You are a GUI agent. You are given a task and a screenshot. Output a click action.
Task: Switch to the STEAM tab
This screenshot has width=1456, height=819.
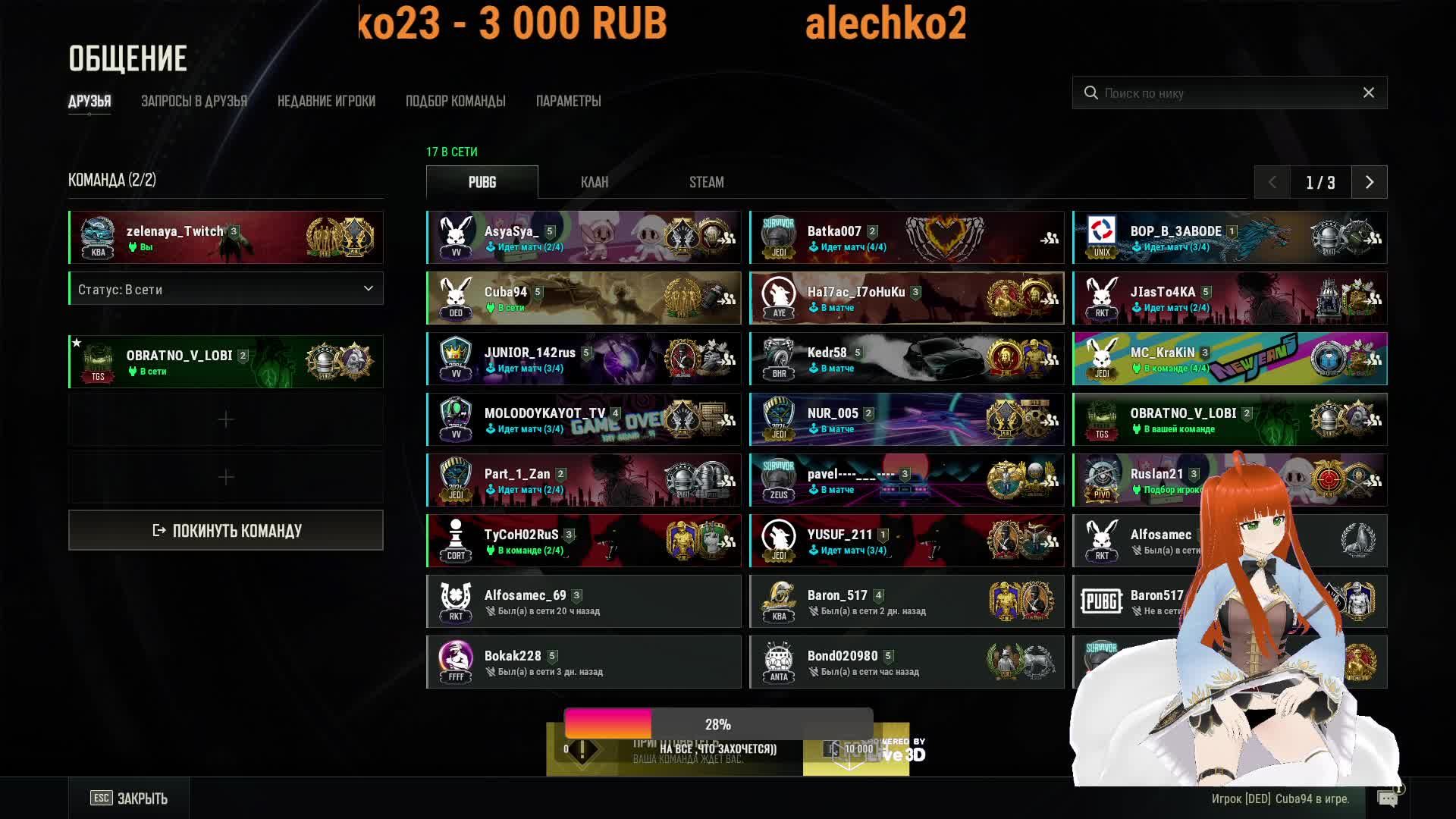pos(707,182)
